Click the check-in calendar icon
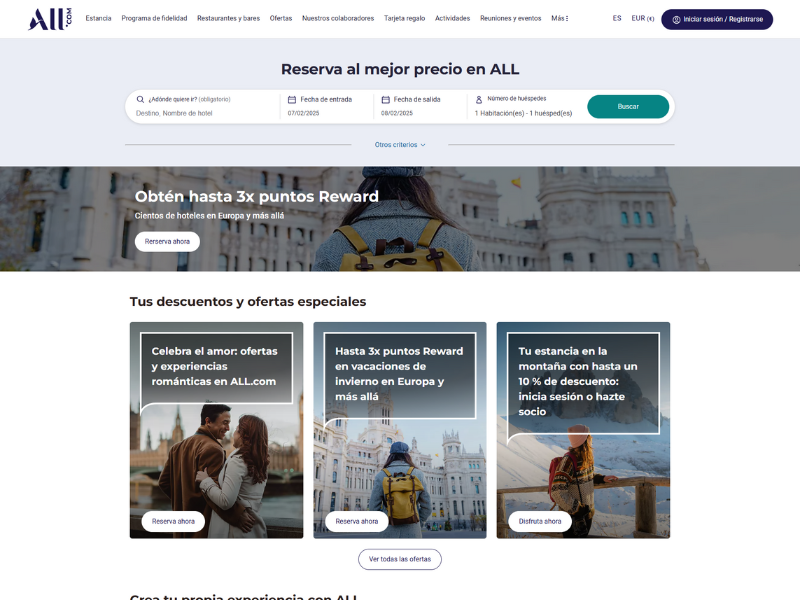 292,99
